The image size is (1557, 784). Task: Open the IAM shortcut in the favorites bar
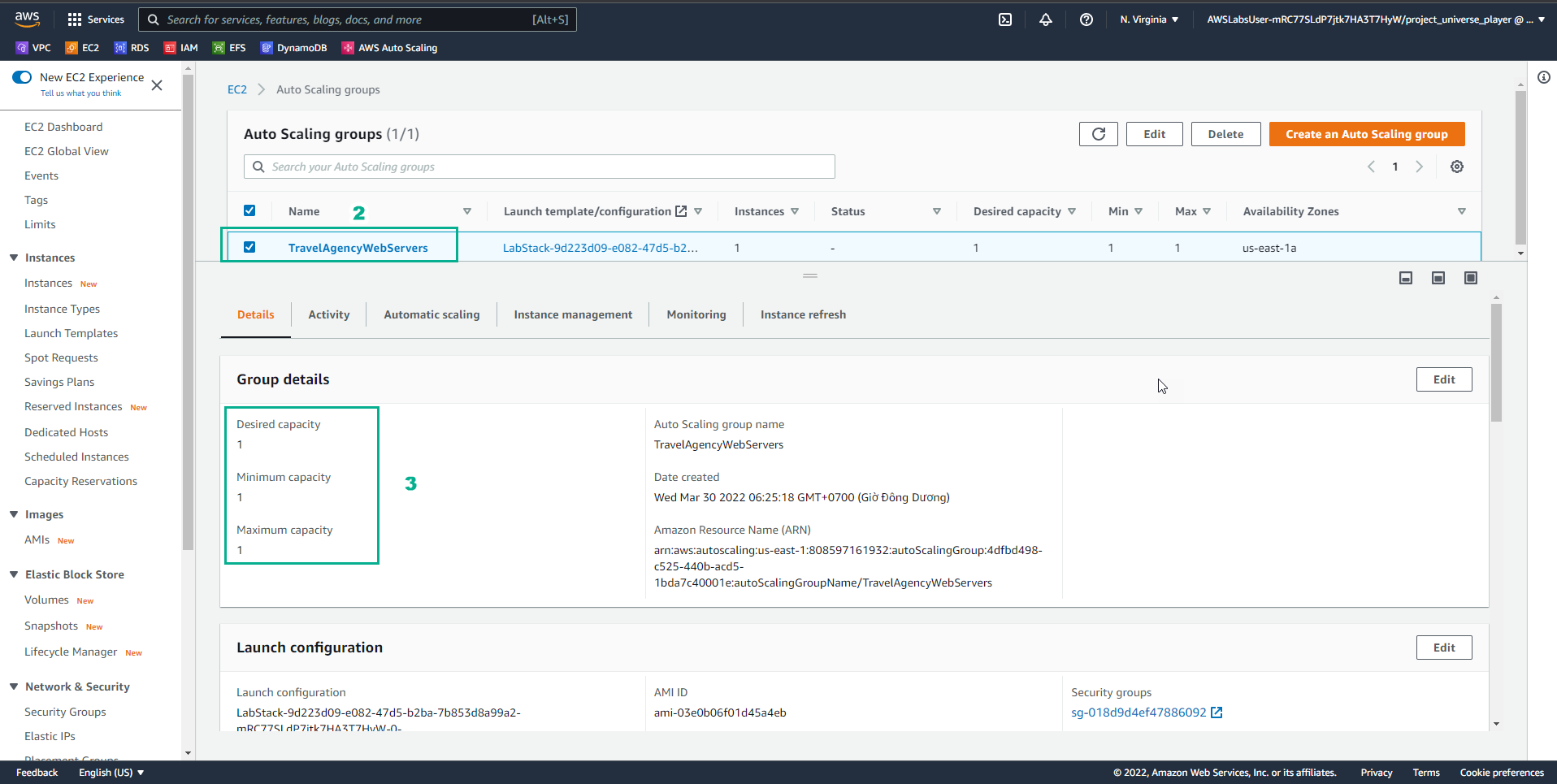coord(180,48)
